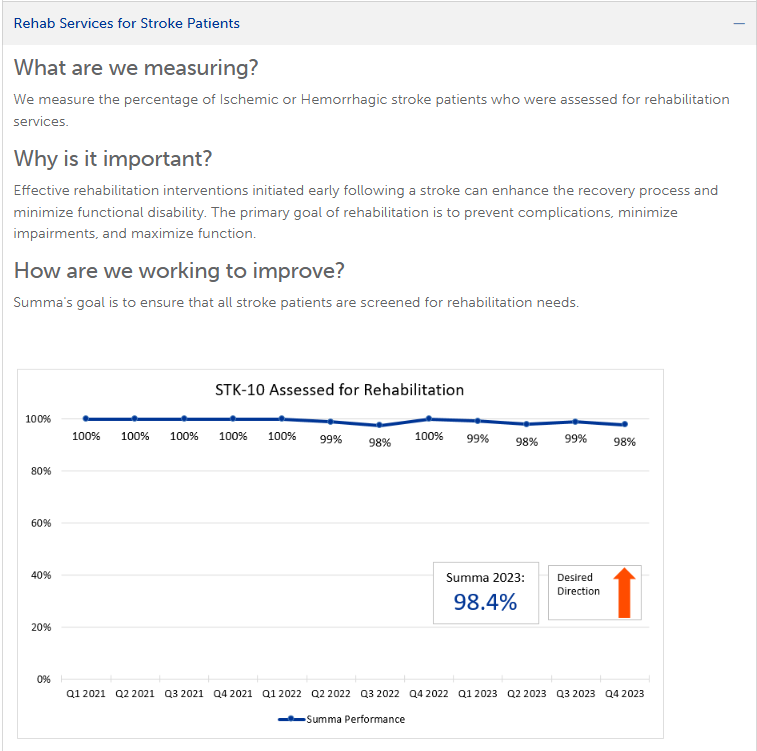757x751 pixels.
Task: Click the Q1 2021 data point on the line
Action: (x=86, y=419)
